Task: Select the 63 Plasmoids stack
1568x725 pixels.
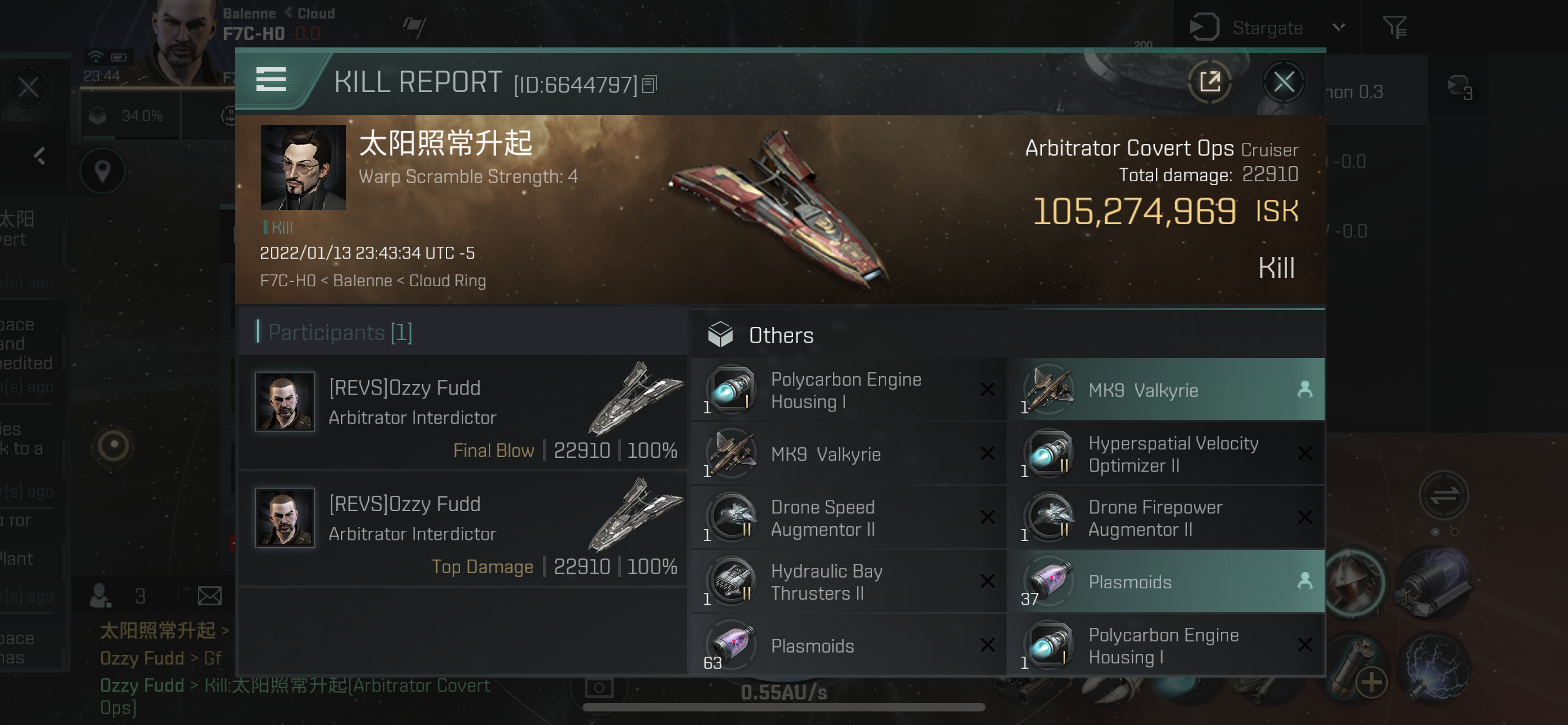Action: pos(848,645)
